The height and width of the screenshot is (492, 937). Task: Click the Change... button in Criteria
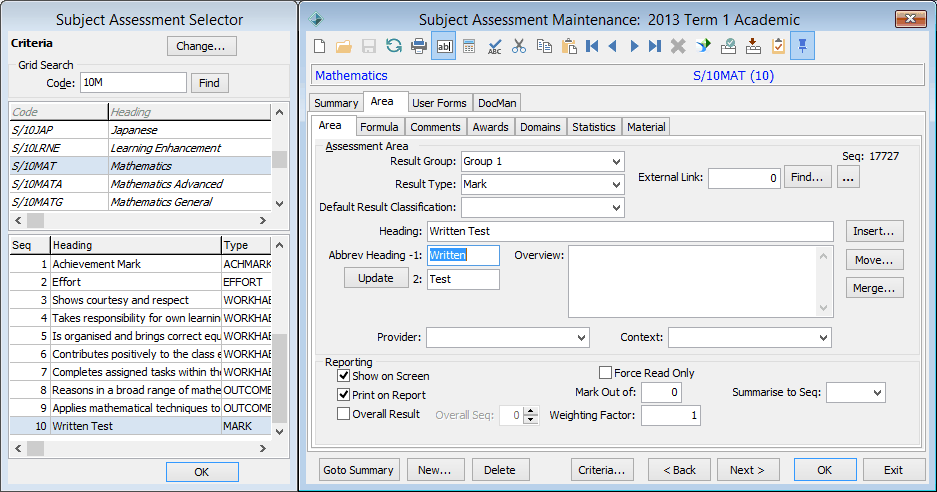pyautogui.click(x=201, y=46)
